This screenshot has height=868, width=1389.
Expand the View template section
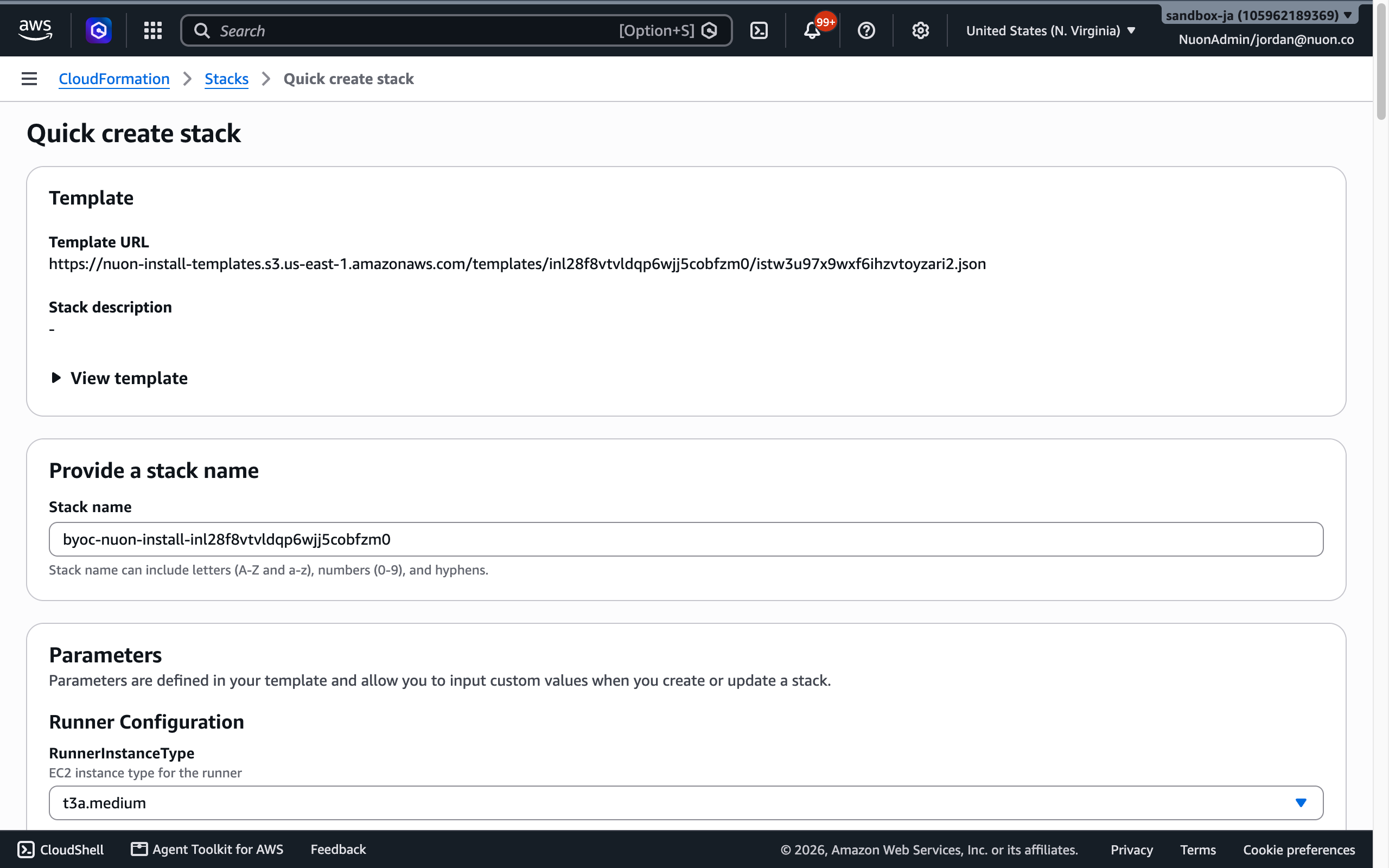pos(119,378)
